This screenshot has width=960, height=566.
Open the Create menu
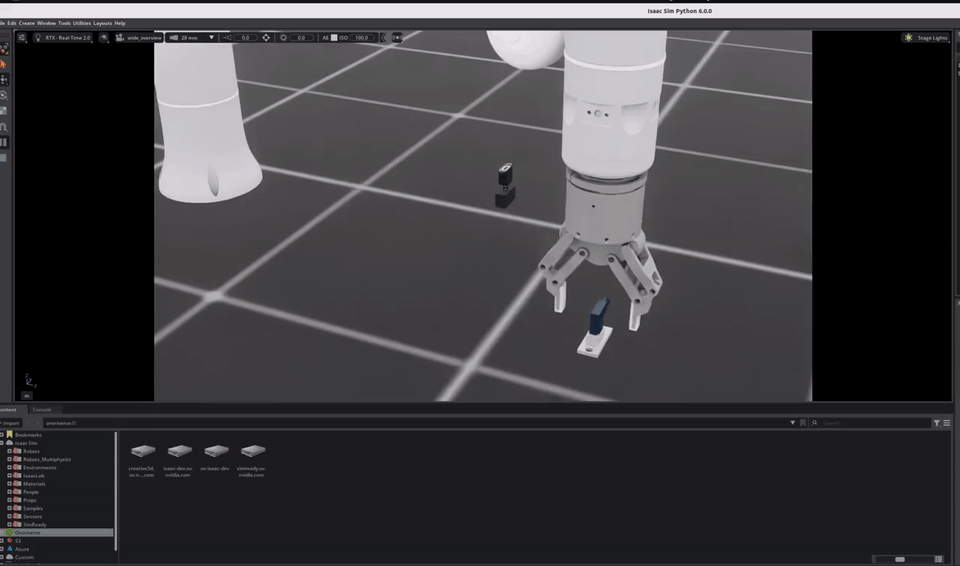pyautogui.click(x=26, y=23)
